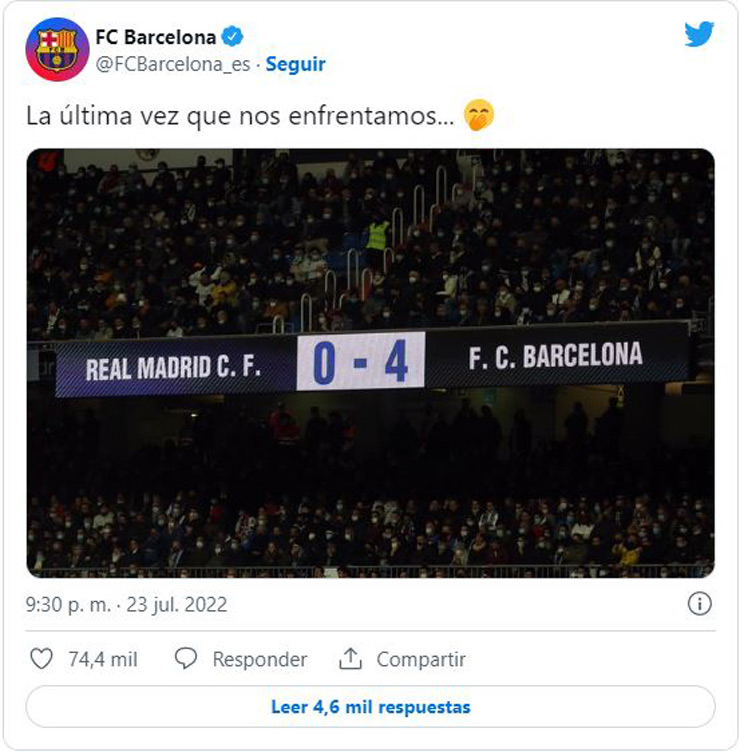Click the tweet text "La última vez que nos enfrentamos"

pos(240,117)
